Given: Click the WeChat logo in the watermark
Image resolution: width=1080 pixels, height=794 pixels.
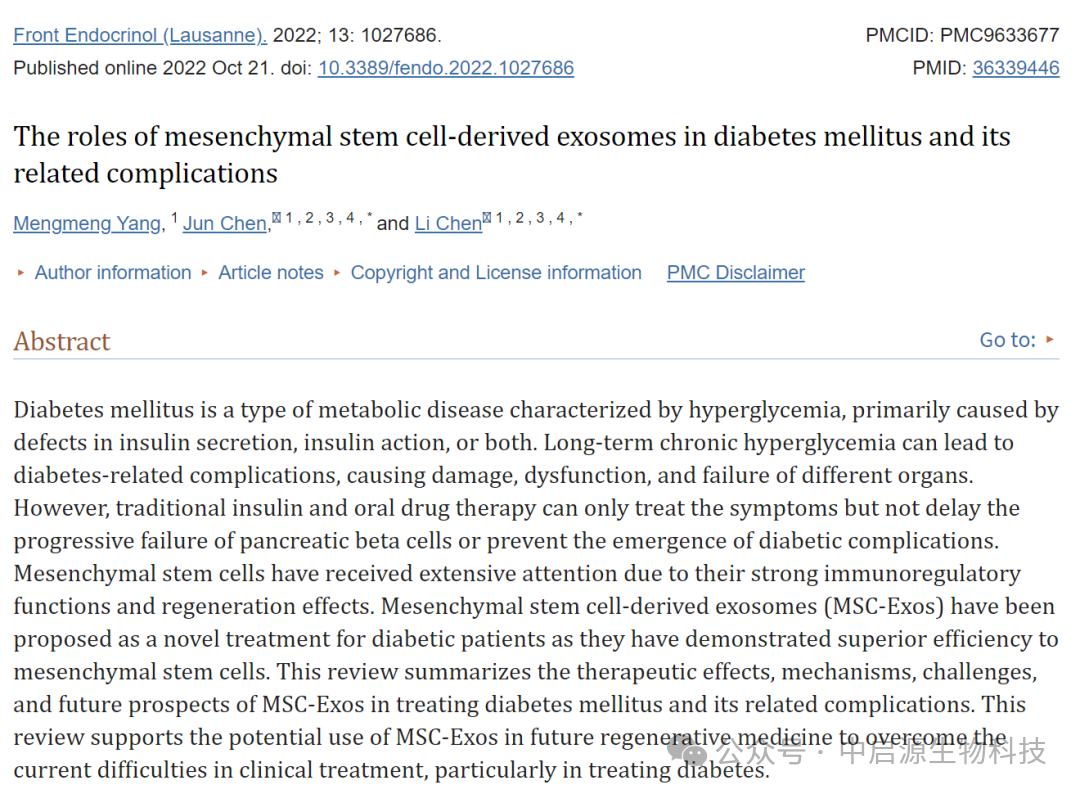Looking at the screenshot, I should click(x=690, y=750).
